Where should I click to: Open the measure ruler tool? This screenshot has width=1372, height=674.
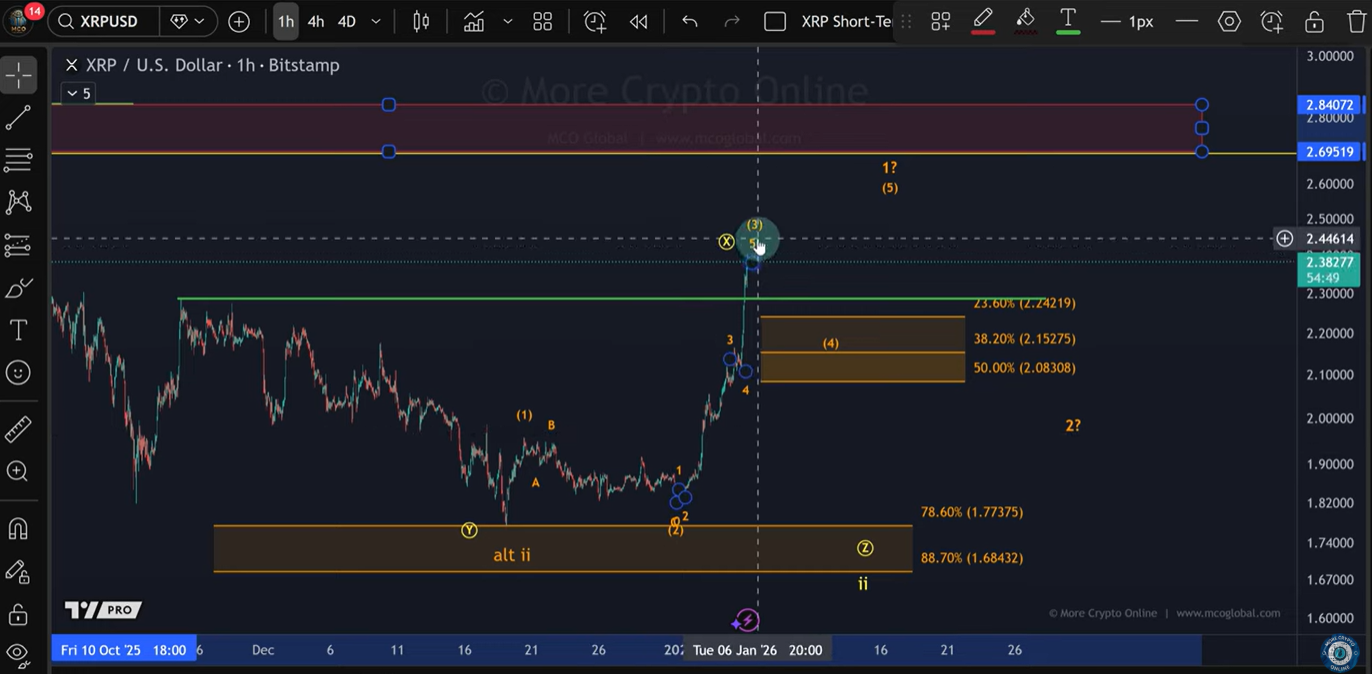click(20, 430)
